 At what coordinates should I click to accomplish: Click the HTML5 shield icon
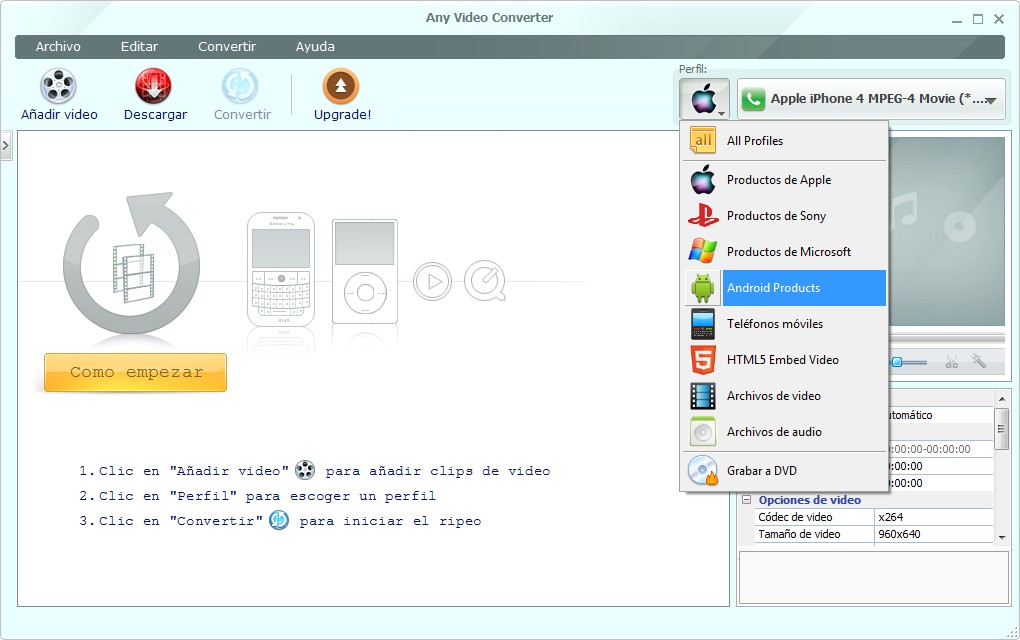(703, 360)
